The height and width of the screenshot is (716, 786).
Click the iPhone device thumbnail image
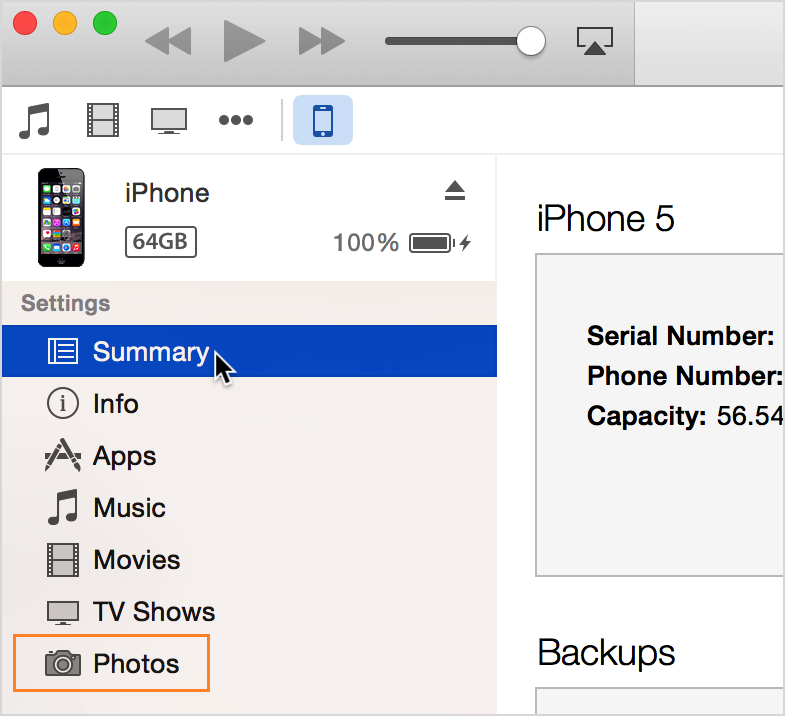[x=61, y=218]
